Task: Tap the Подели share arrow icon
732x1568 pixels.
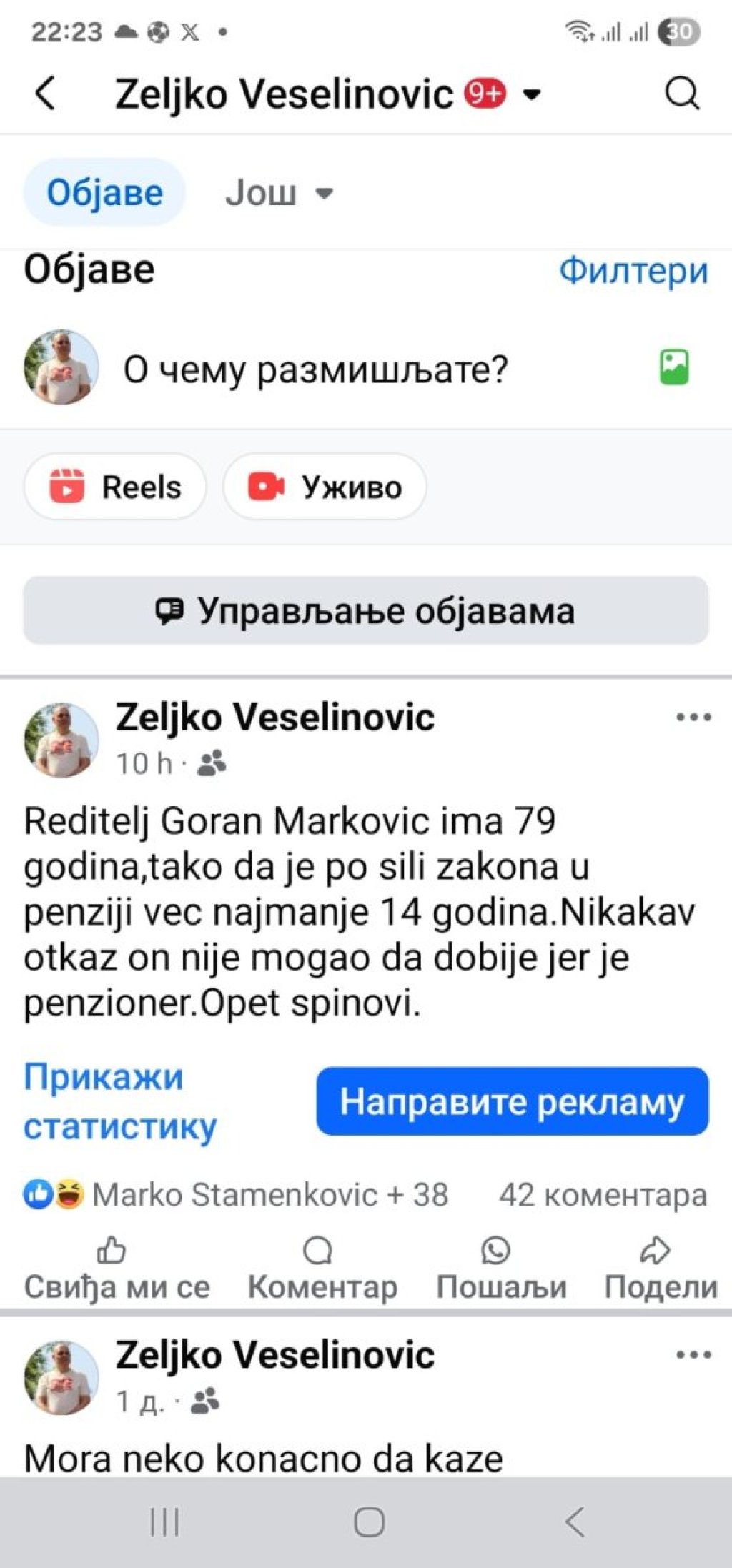Action: pos(655,1251)
